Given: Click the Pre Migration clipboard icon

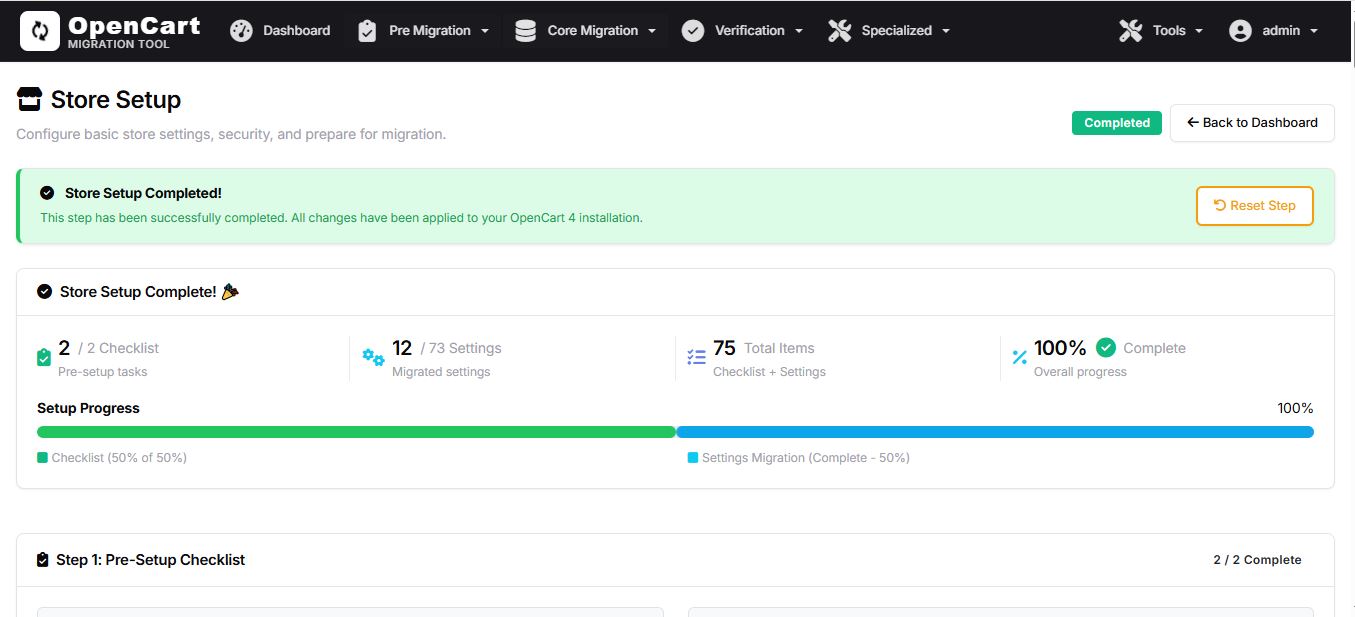Looking at the screenshot, I should point(367,31).
